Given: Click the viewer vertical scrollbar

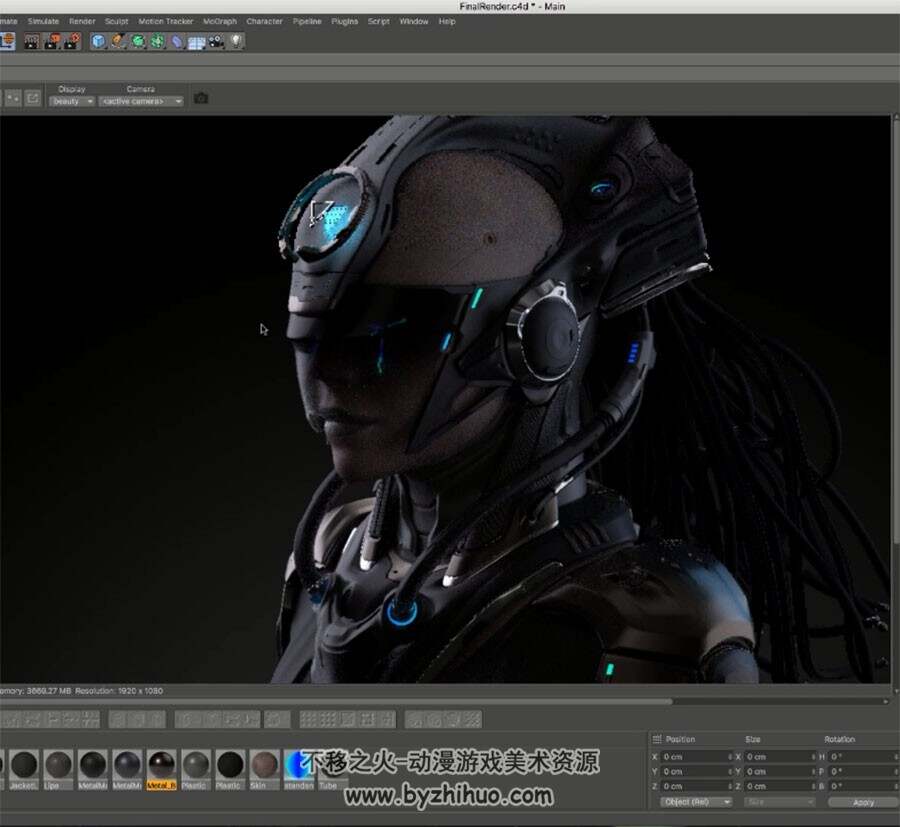Looking at the screenshot, I should tap(896, 330).
